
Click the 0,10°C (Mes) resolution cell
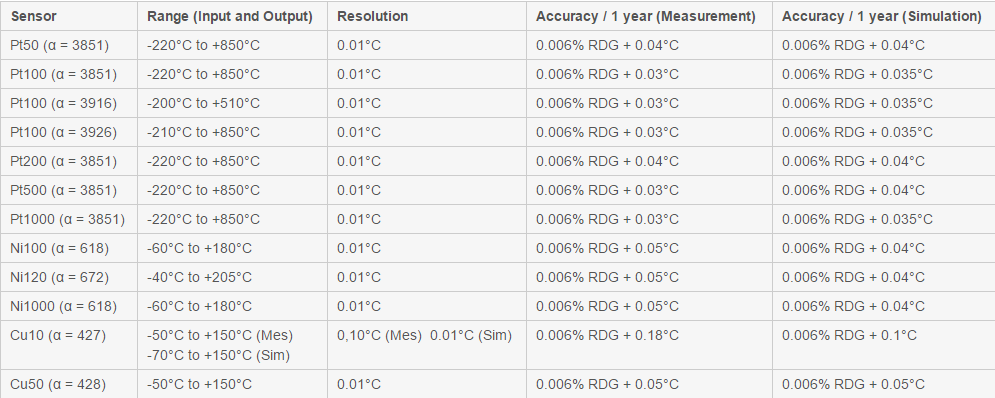tap(379, 335)
